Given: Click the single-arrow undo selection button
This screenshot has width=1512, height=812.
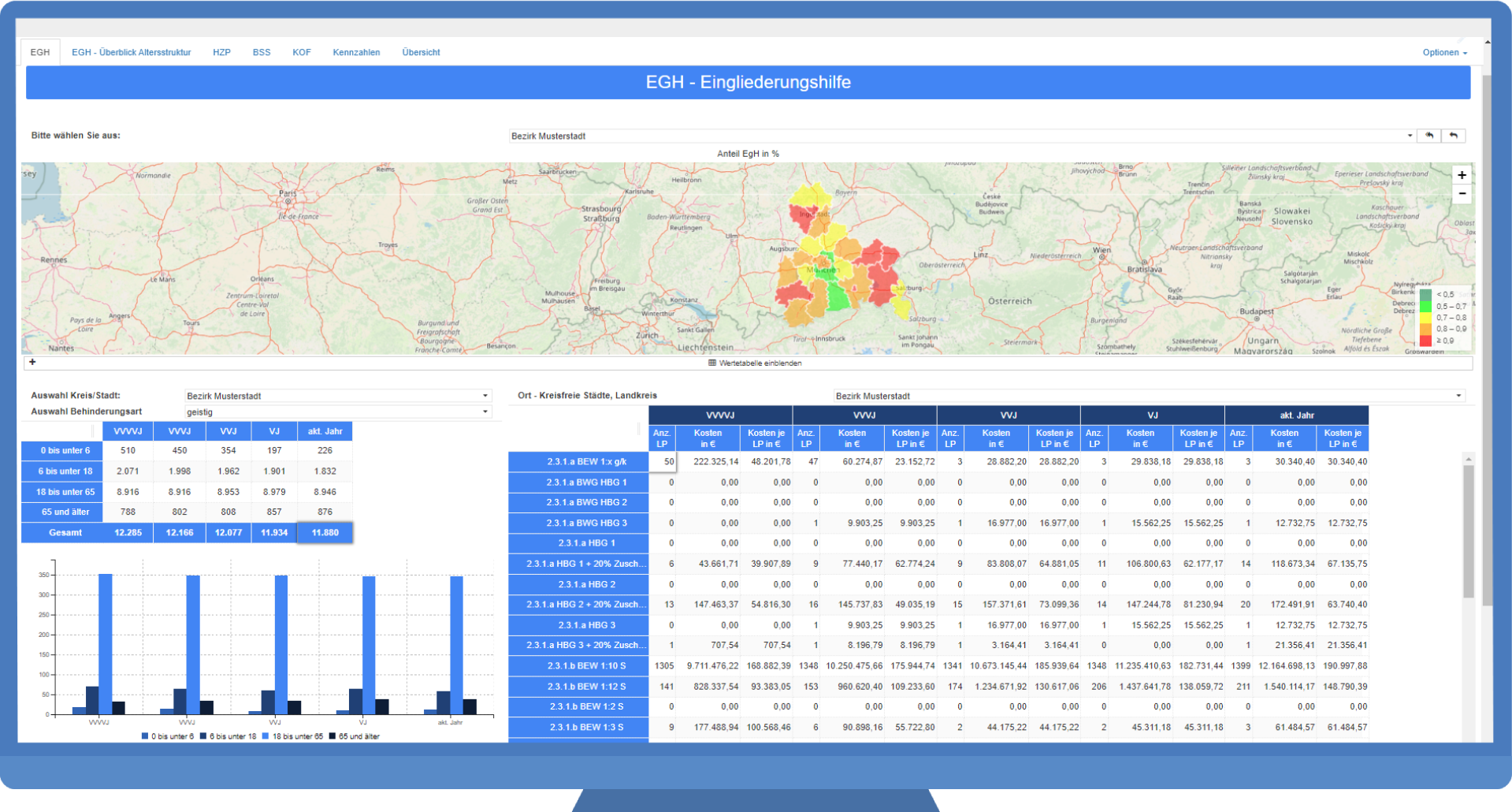Looking at the screenshot, I should [x=1454, y=136].
